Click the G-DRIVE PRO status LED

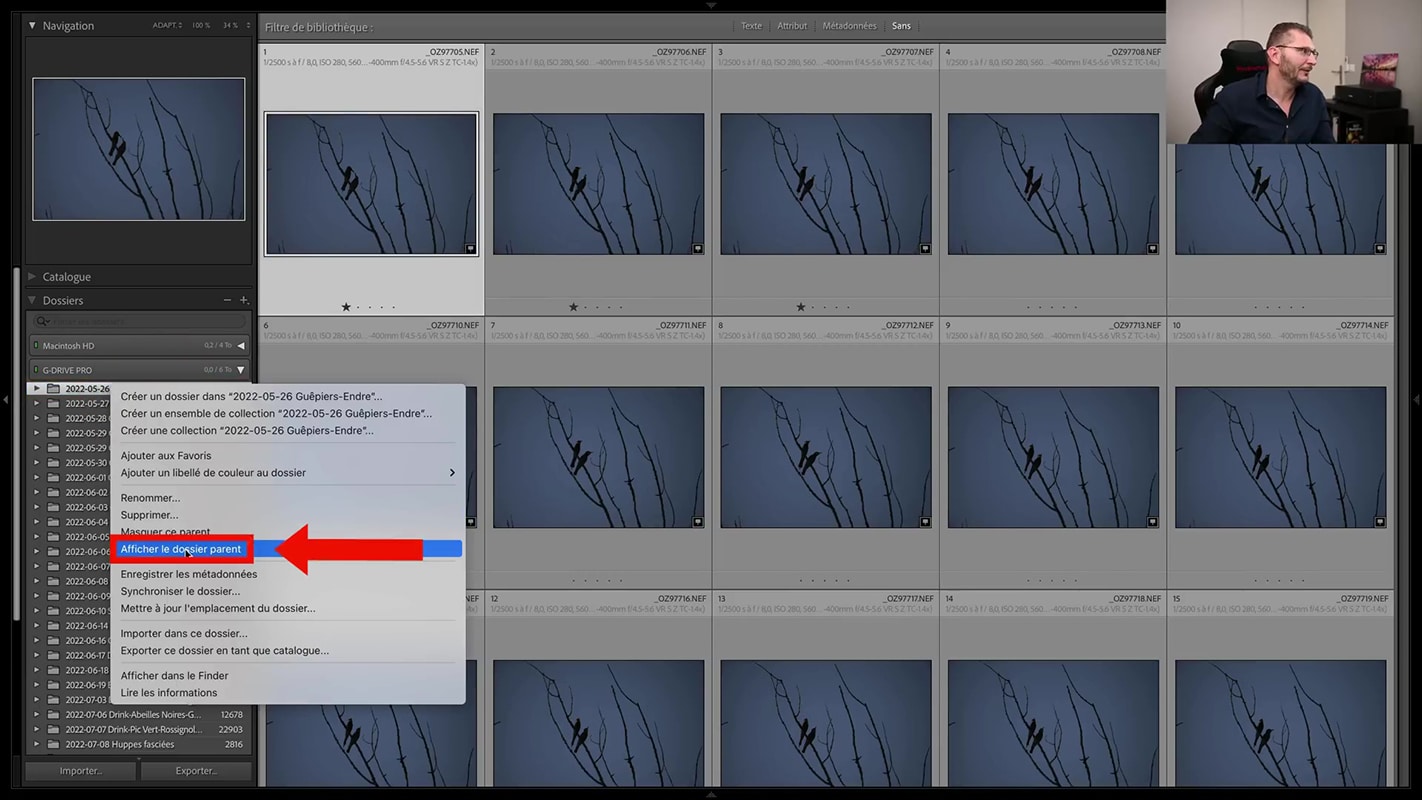pyautogui.click(x=36, y=370)
